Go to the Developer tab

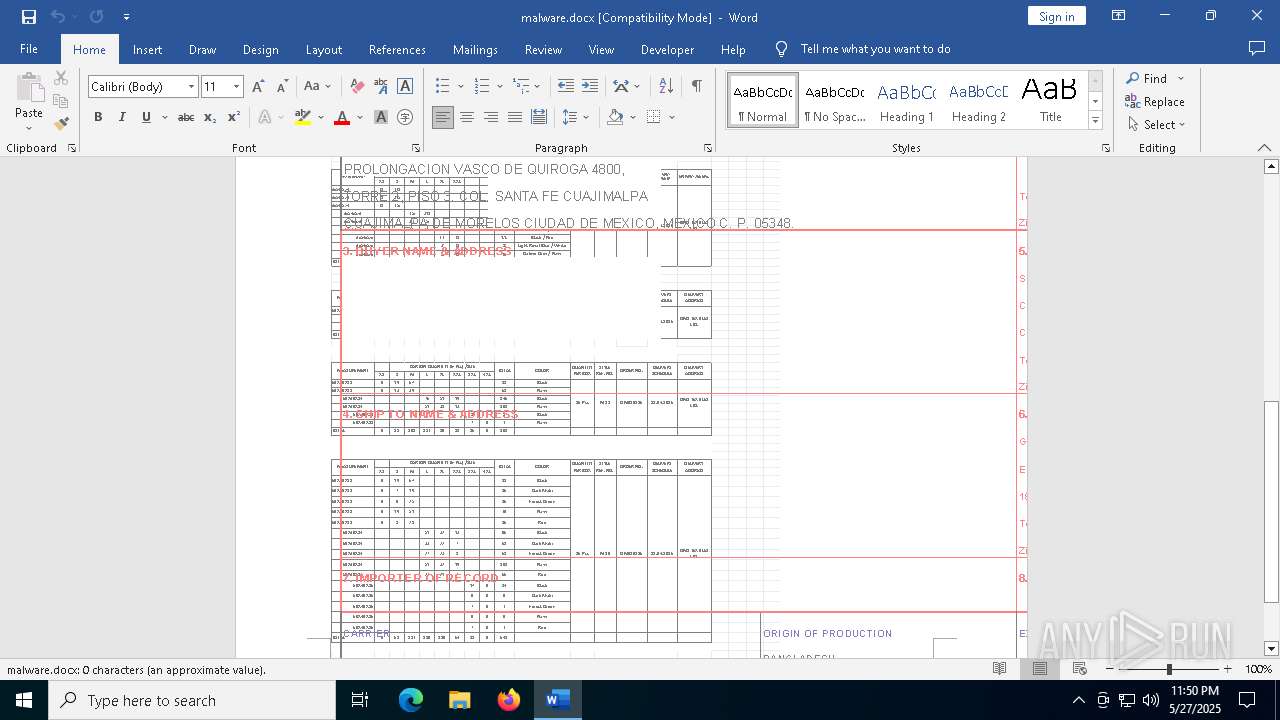(x=667, y=49)
